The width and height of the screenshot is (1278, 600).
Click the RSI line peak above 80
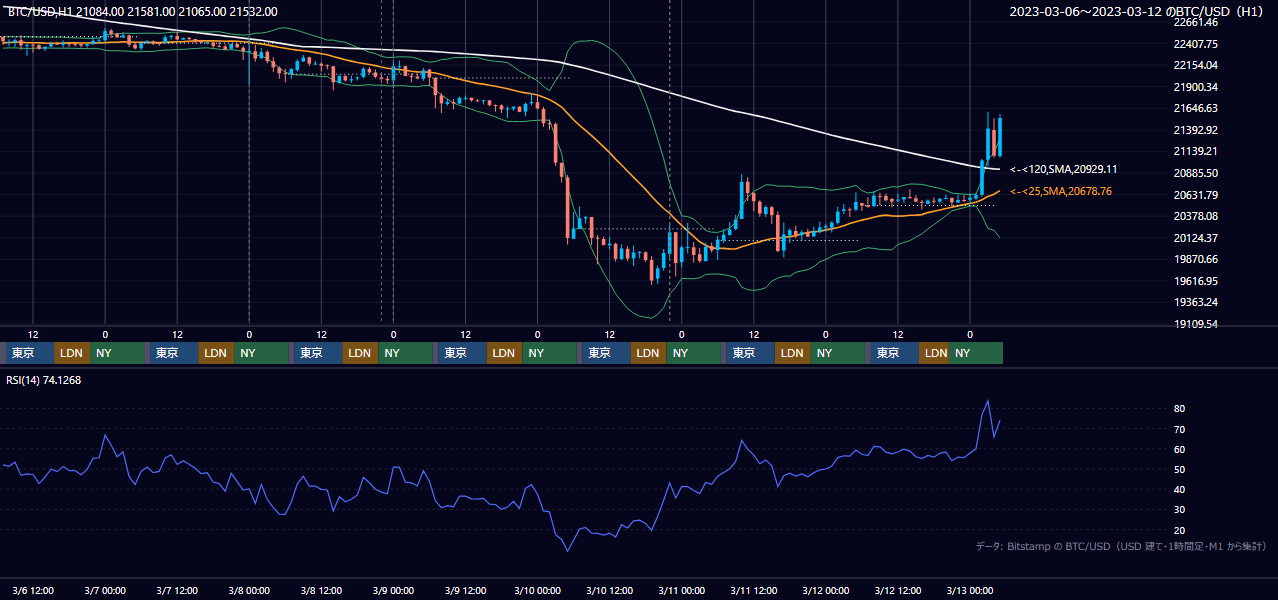(x=988, y=401)
